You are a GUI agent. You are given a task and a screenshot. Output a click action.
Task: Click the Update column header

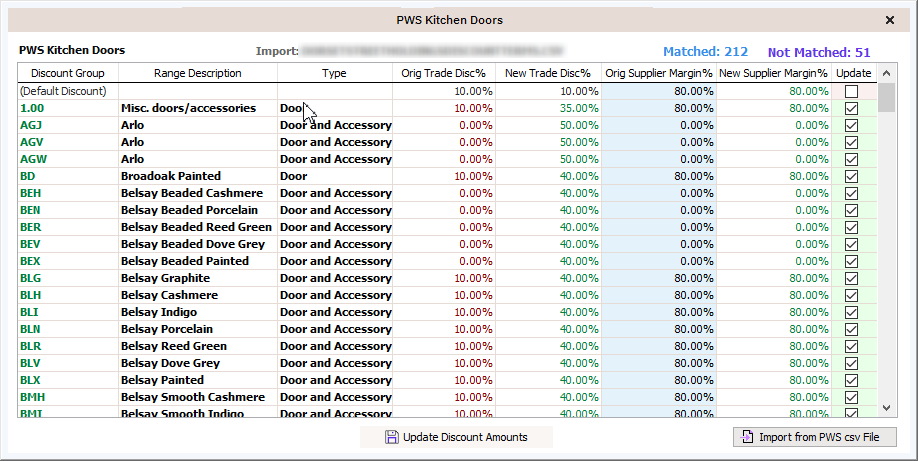click(x=854, y=73)
